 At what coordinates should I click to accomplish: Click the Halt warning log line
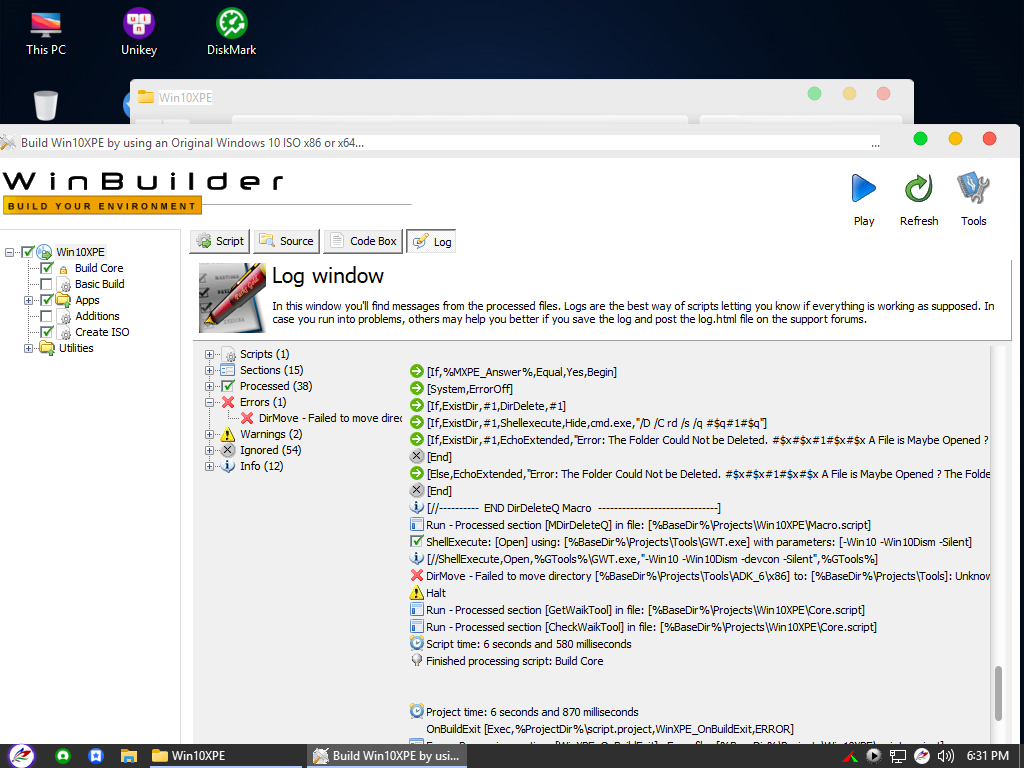click(x=436, y=593)
